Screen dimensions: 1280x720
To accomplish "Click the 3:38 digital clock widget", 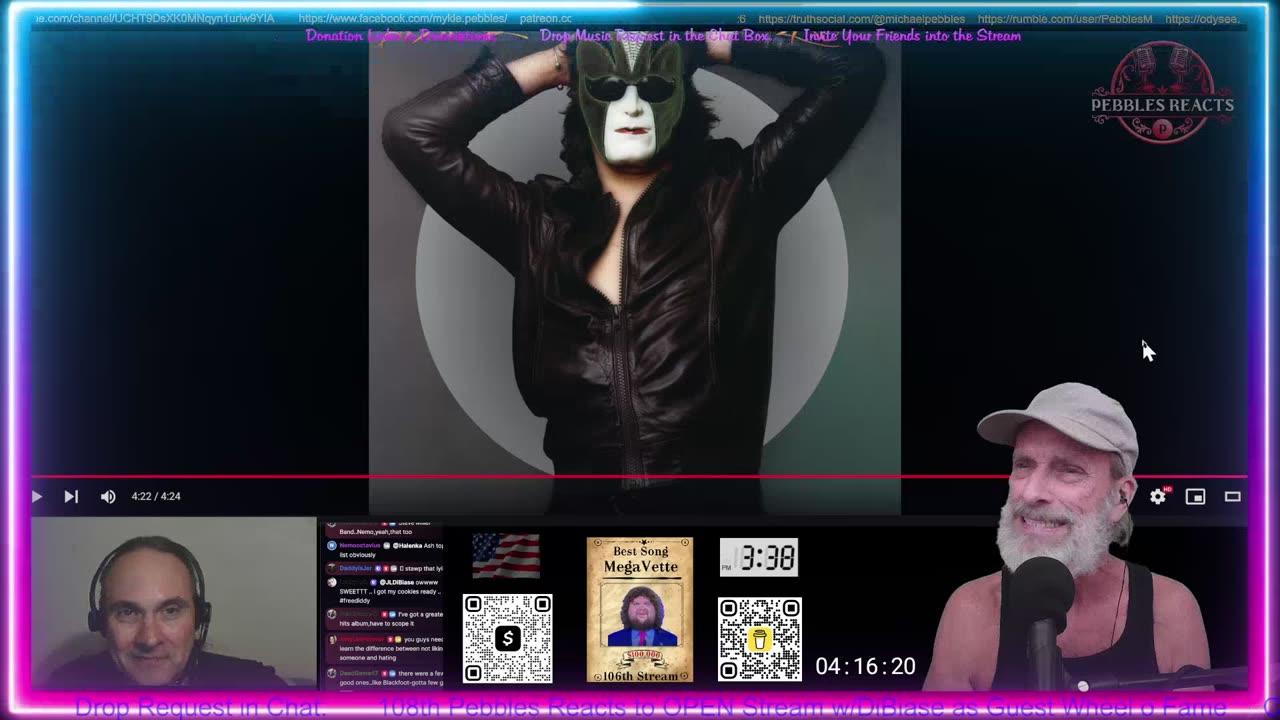I will coord(759,557).
